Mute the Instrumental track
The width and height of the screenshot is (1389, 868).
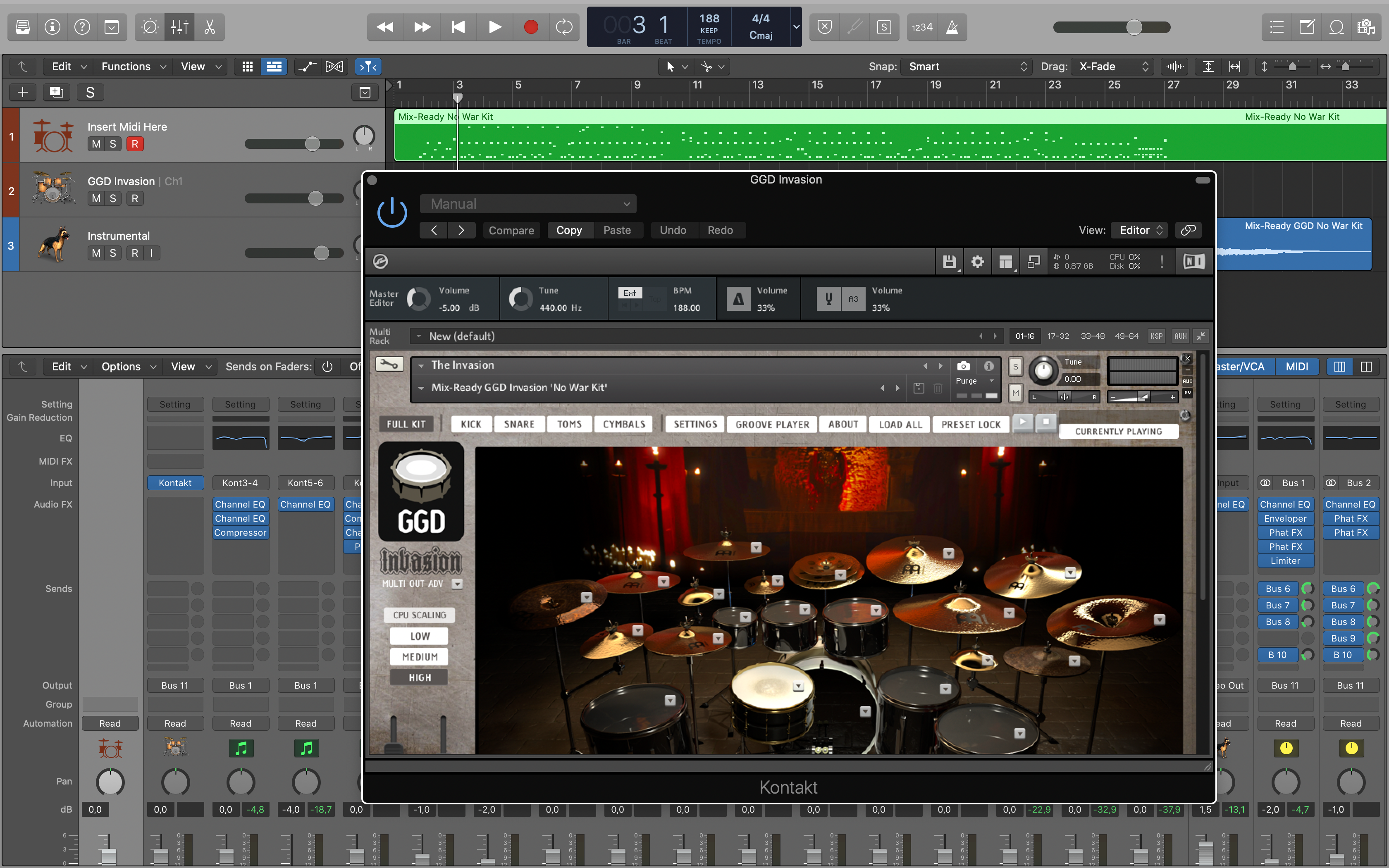pos(96,253)
